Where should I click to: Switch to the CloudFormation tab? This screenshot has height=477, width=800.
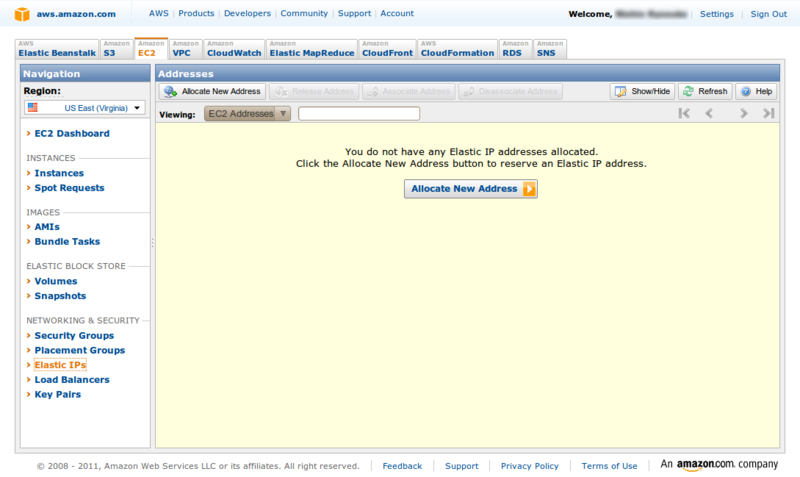457,49
